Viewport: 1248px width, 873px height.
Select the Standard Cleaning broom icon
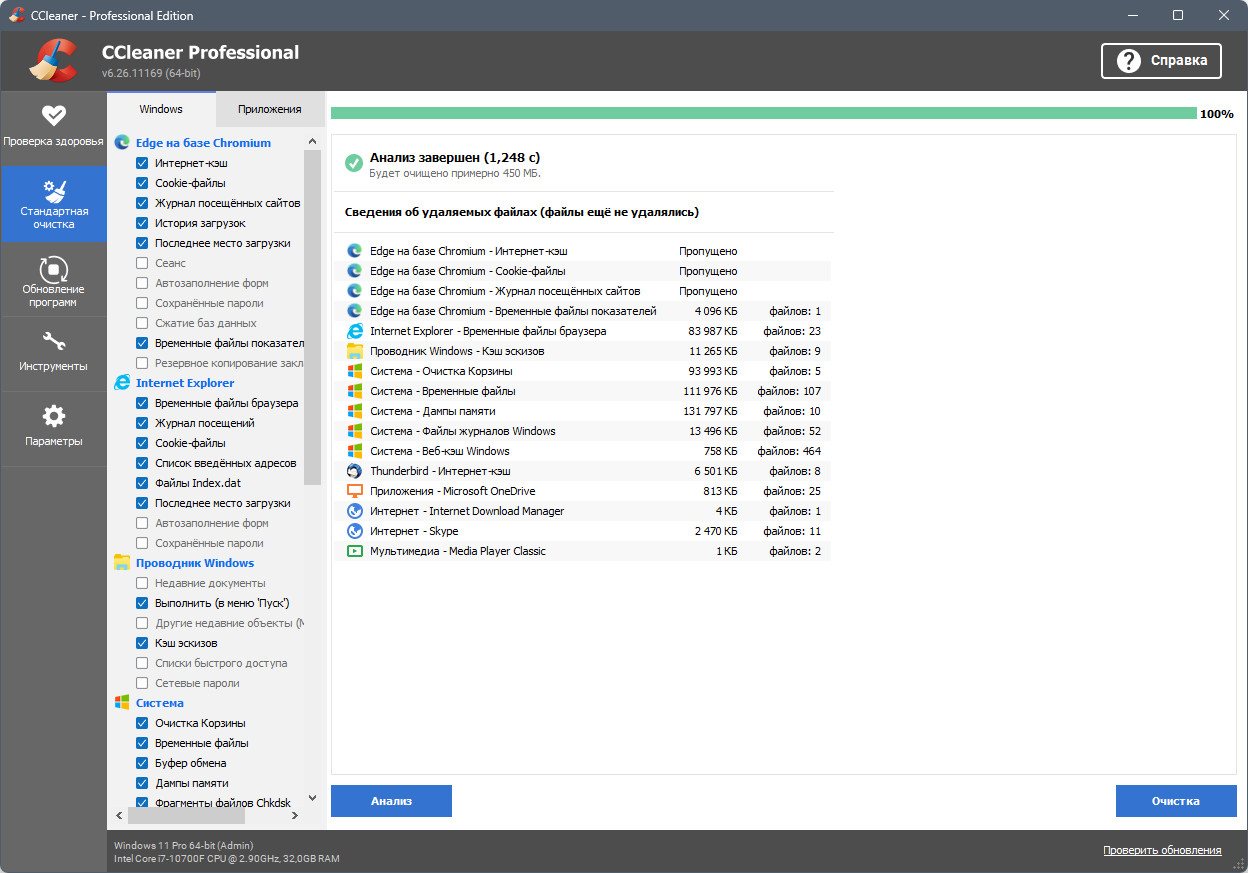53,190
